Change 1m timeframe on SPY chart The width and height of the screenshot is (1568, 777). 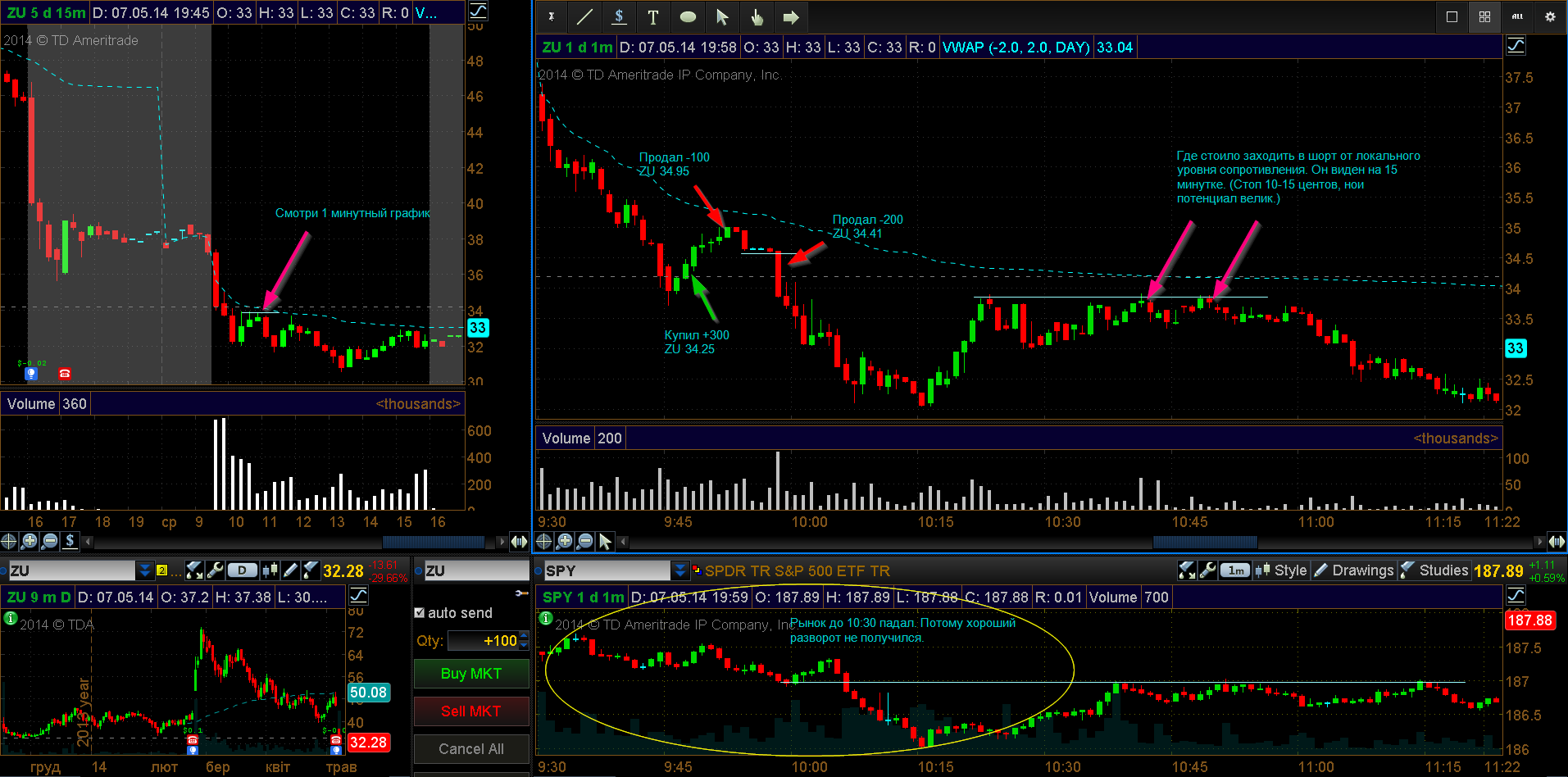tap(1235, 570)
